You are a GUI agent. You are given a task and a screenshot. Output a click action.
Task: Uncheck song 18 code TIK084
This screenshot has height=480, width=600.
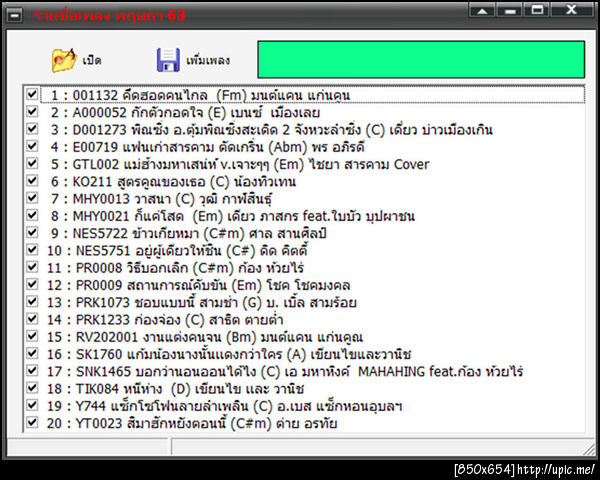tap(32, 388)
